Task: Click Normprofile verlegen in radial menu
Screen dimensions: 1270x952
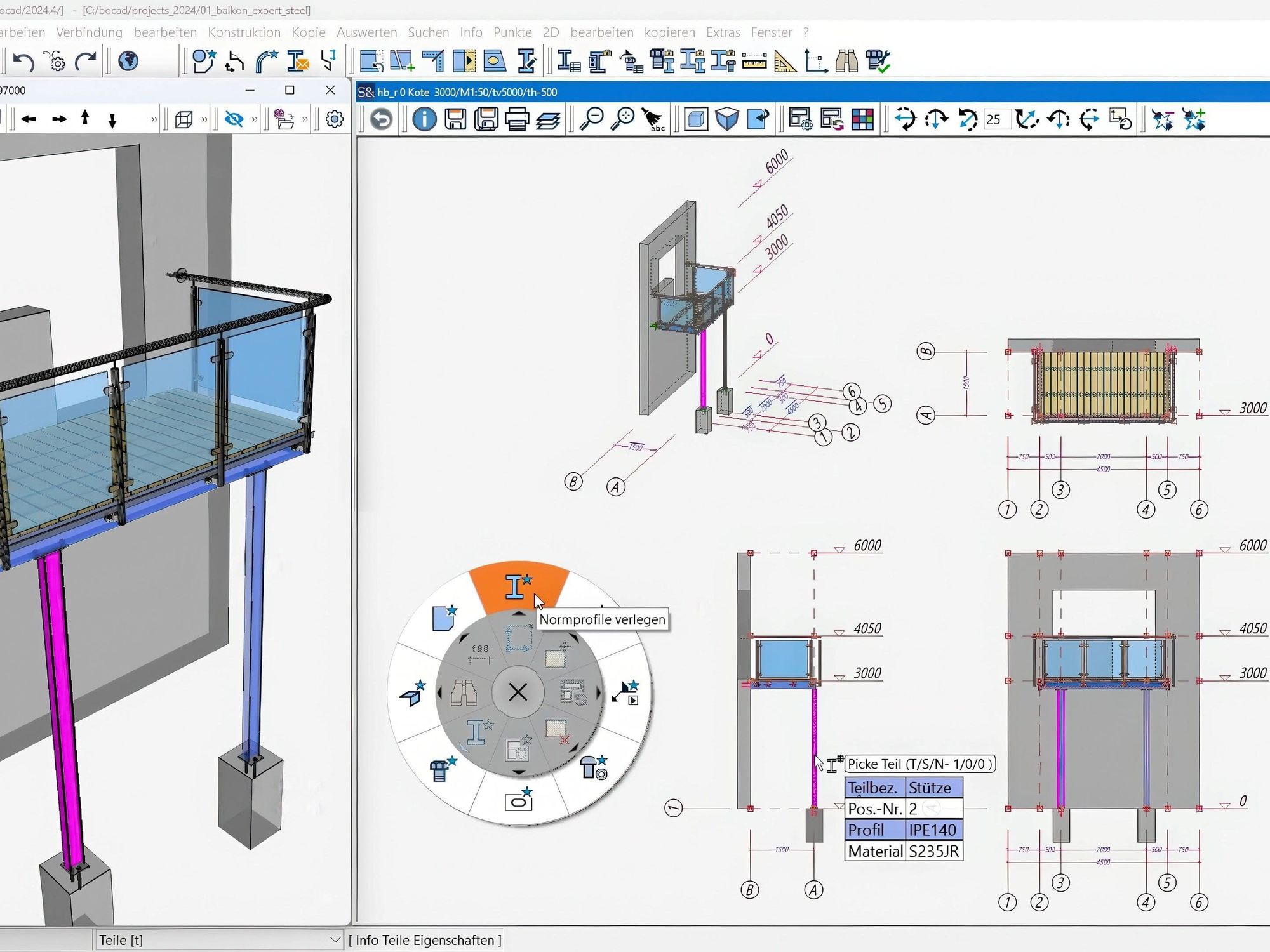Action: click(x=519, y=586)
